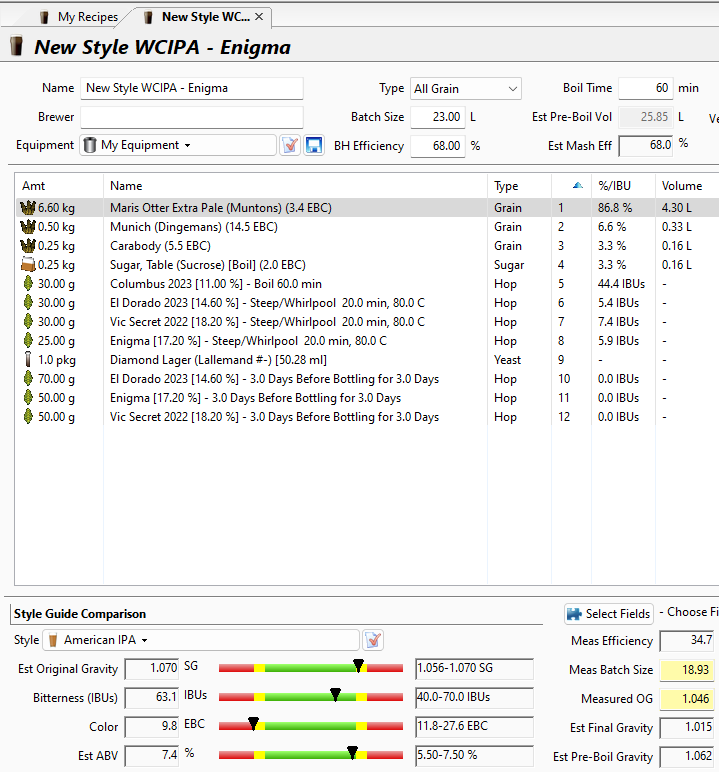Edit the Measured OG field
719x772 pixels.
tap(686, 699)
